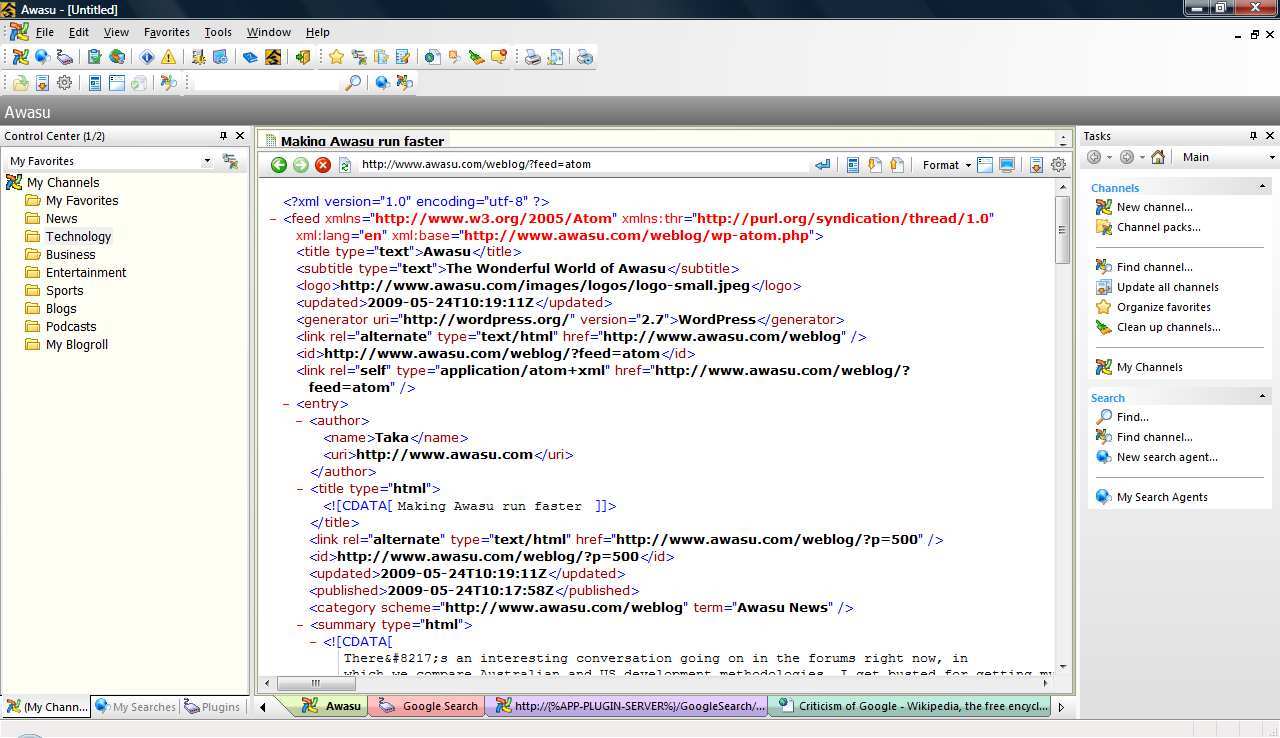This screenshot has height=738, width=1280.
Task: Collapse the entry XML element
Action: tap(287, 404)
